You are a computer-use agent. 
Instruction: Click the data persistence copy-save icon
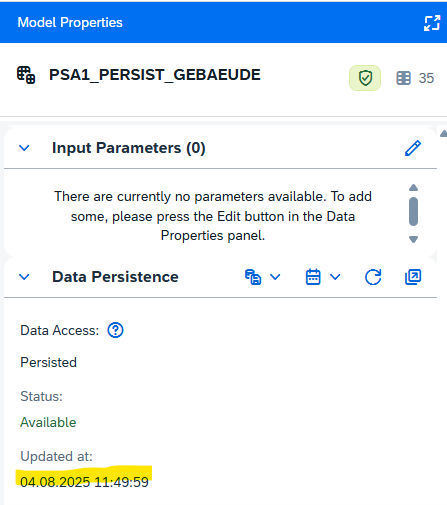pyautogui.click(x=253, y=277)
